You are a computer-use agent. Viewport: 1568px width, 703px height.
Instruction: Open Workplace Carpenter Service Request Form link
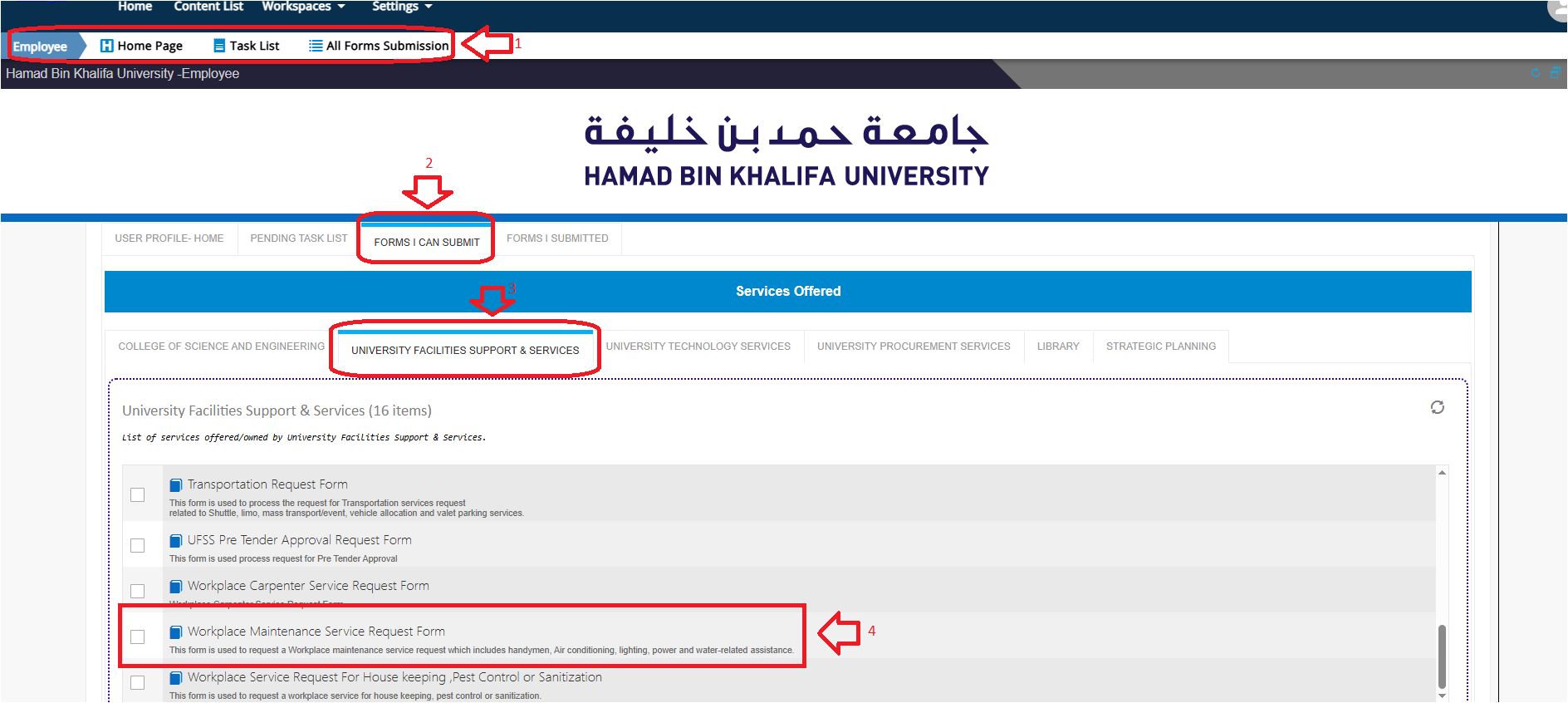point(308,586)
